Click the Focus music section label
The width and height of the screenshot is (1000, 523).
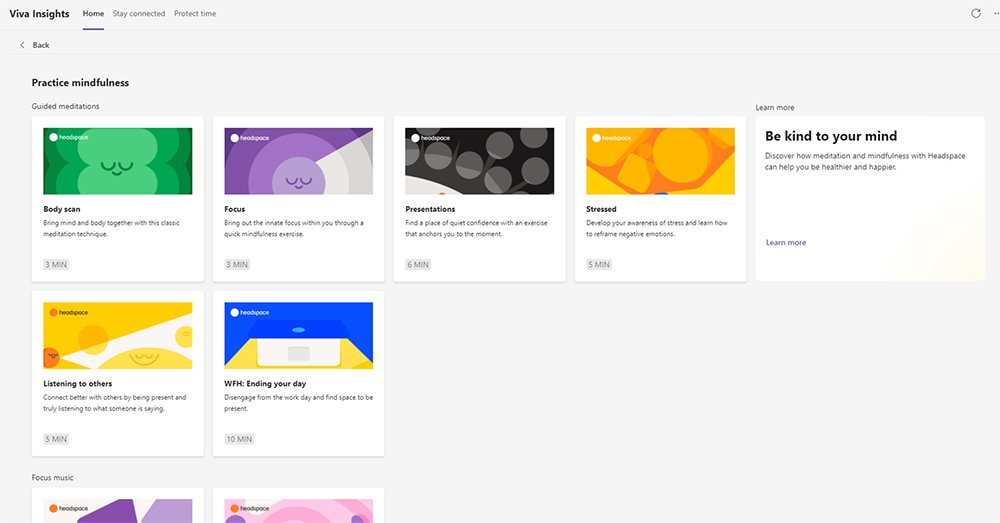coord(52,478)
